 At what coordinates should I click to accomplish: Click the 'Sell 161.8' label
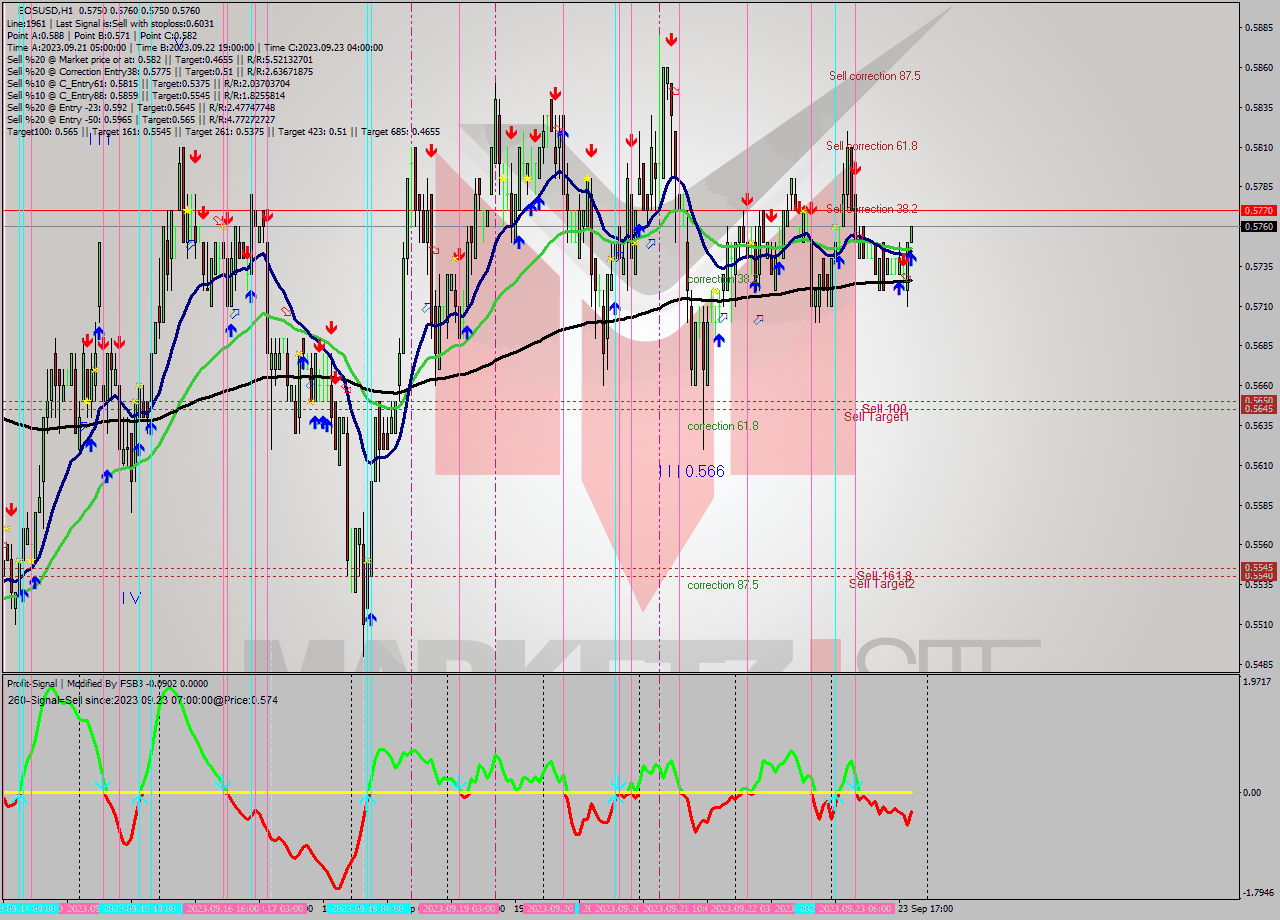click(884, 575)
